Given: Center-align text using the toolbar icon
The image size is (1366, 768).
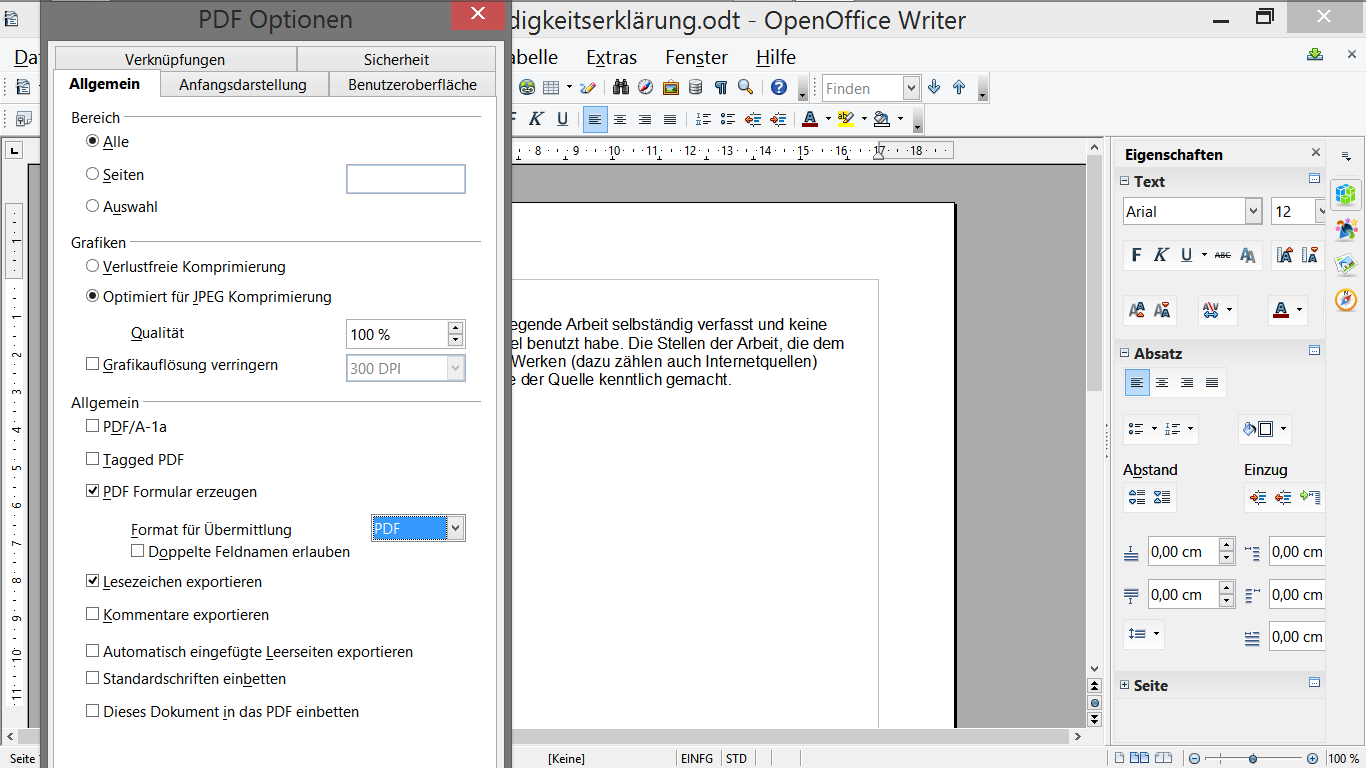Looking at the screenshot, I should (620, 119).
